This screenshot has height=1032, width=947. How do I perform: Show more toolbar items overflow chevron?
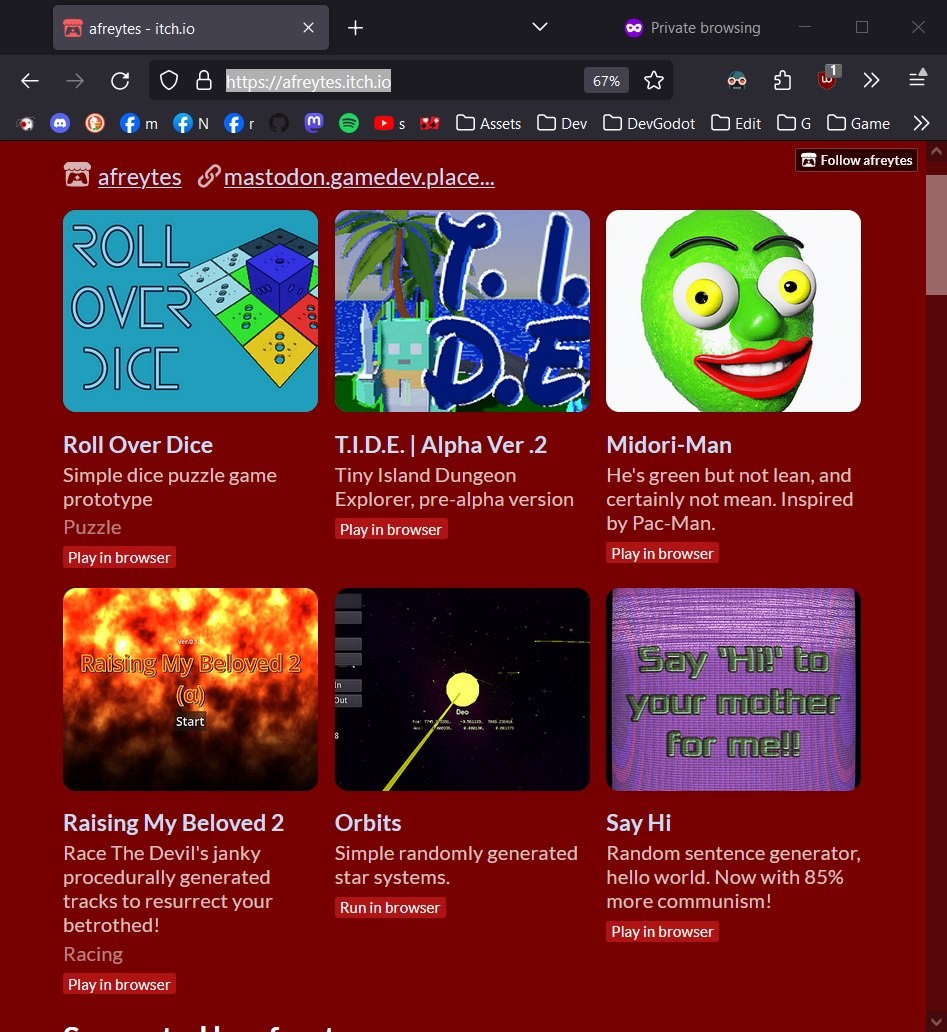tap(871, 81)
